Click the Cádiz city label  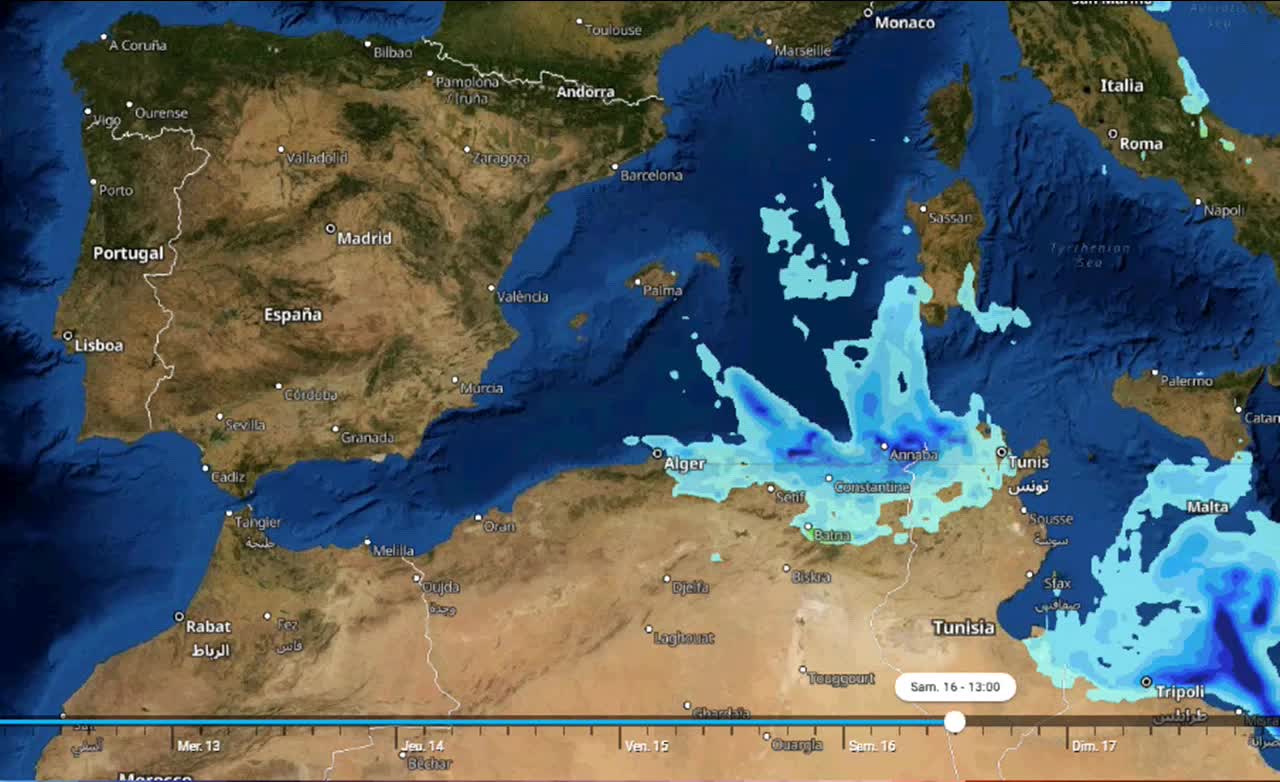point(228,477)
